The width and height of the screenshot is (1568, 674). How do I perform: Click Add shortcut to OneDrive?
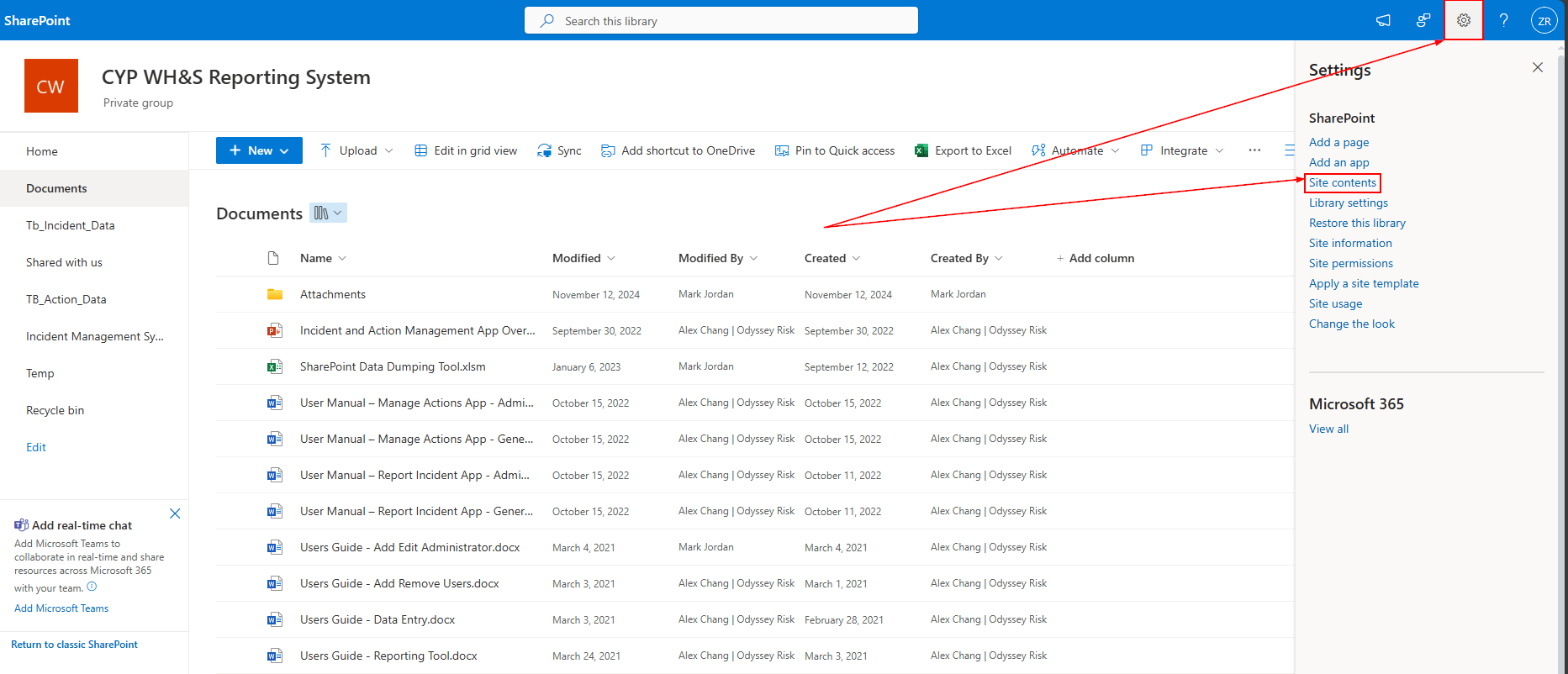678,150
